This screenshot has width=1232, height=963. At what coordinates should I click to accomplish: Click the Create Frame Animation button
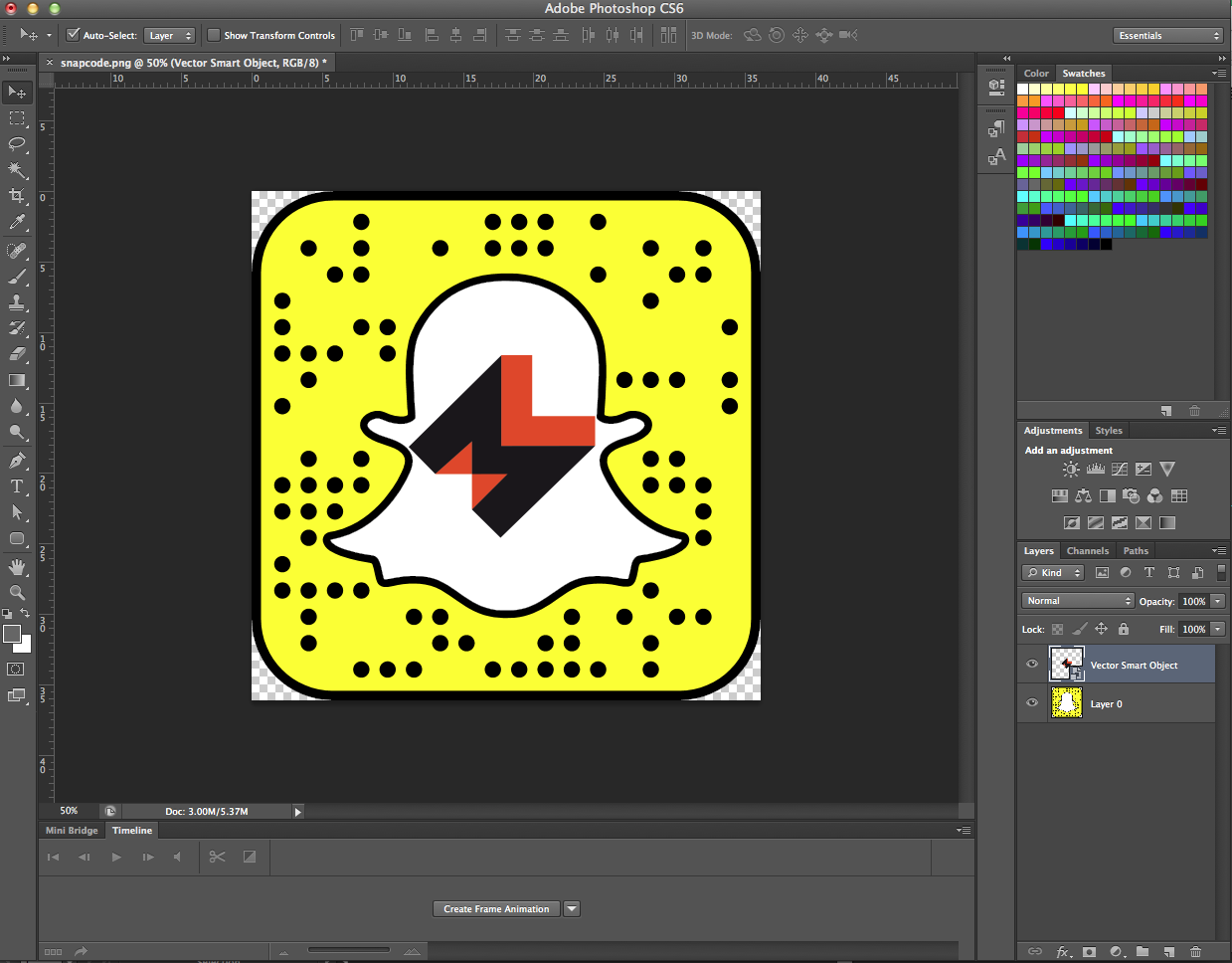[x=496, y=908]
